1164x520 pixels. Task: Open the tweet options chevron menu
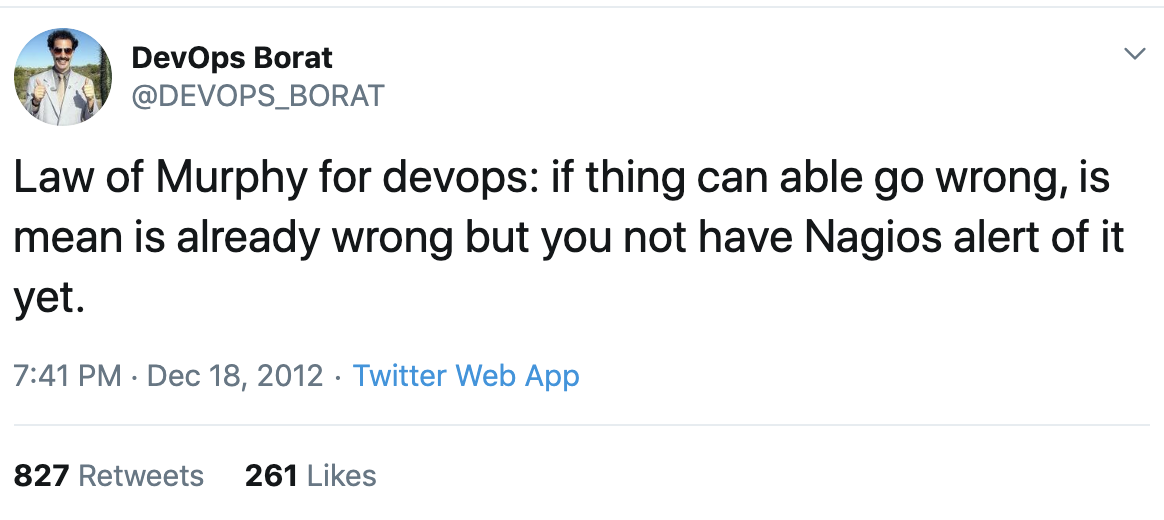(x=1134, y=53)
